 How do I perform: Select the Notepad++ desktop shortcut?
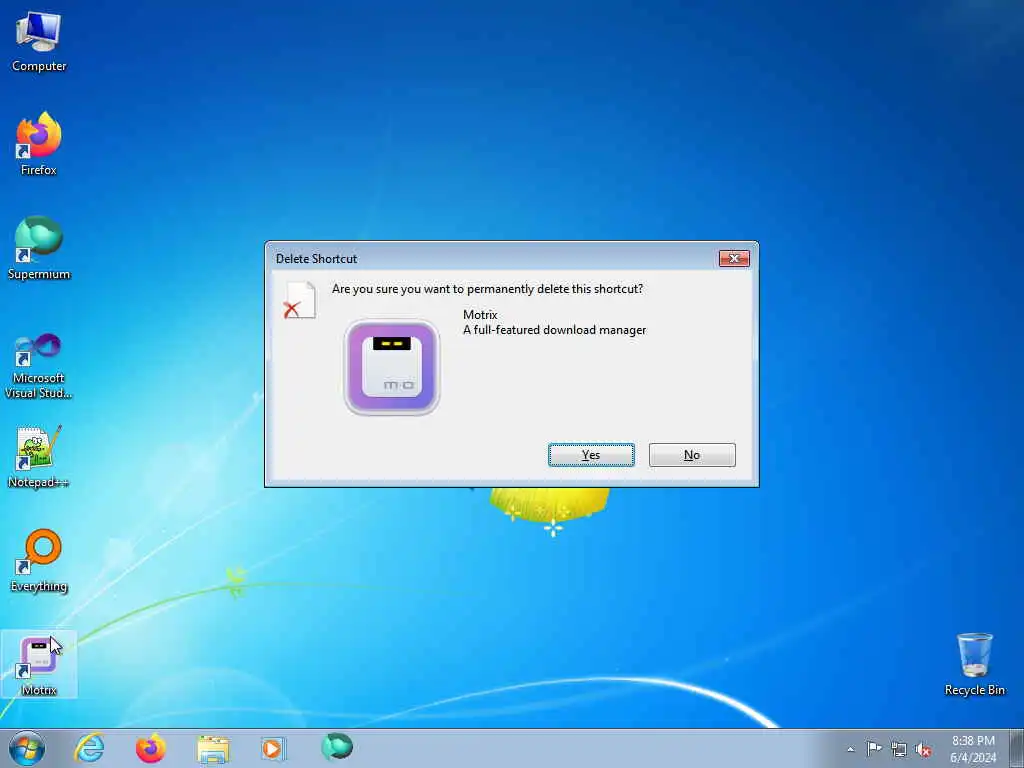pyautogui.click(x=39, y=456)
